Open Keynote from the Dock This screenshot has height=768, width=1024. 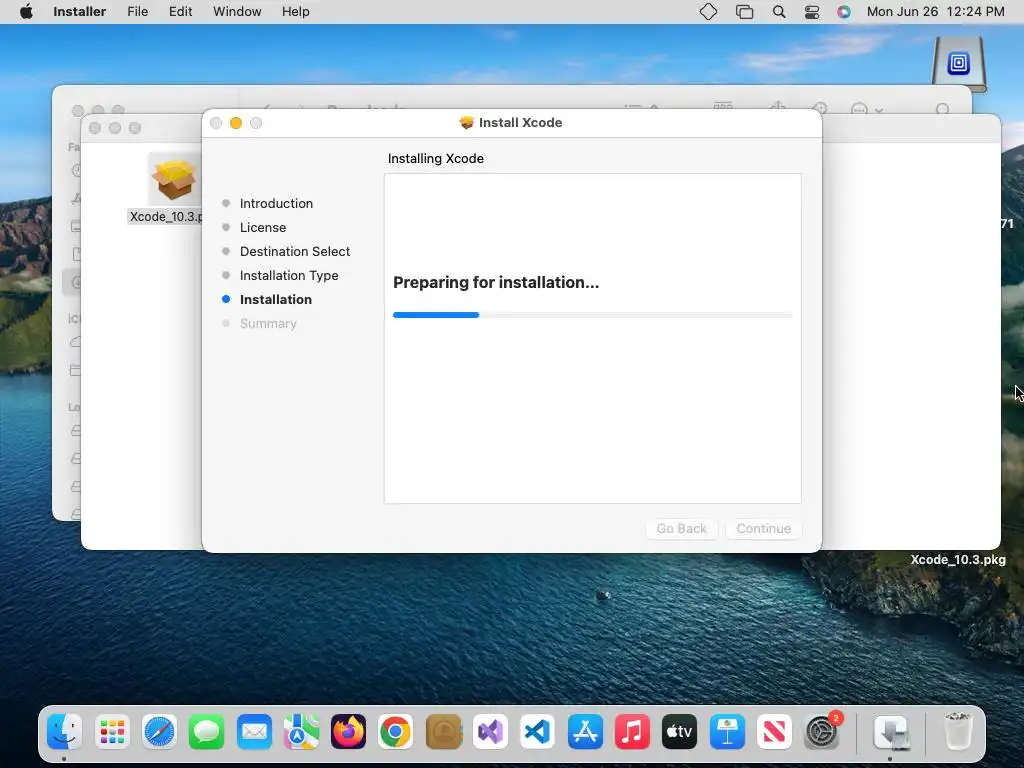[x=727, y=731]
